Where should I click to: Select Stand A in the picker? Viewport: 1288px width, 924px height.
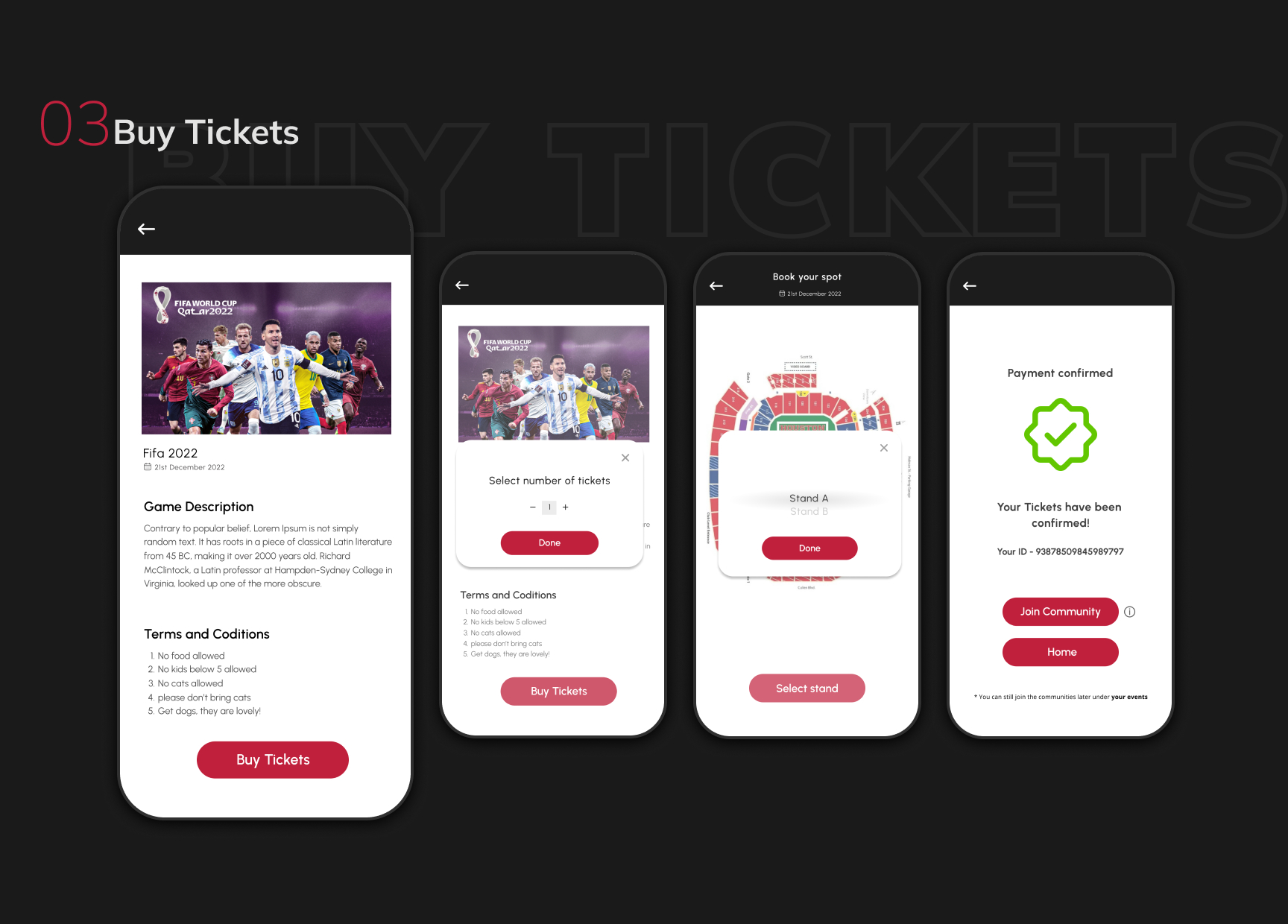coord(809,498)
